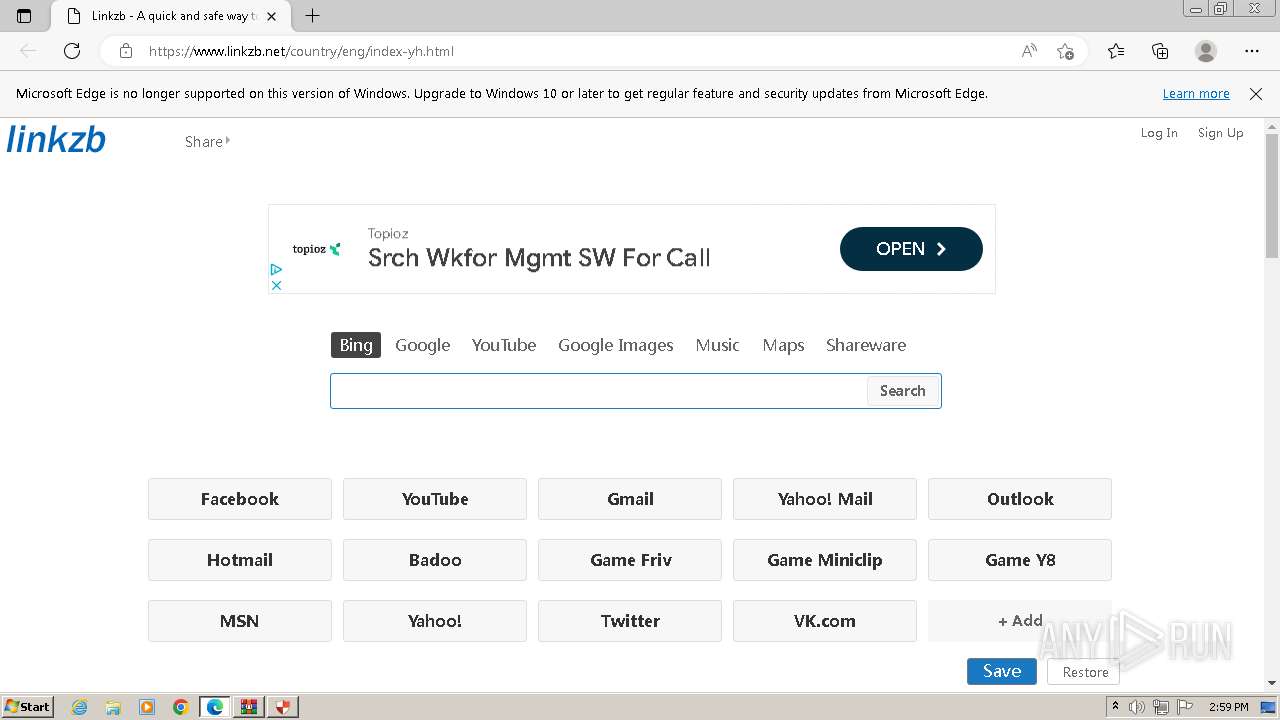The height and width of the screenshot is (720, 1280).
Task: Open a new tab with plus icon
Action: click(x=312, y=16)
